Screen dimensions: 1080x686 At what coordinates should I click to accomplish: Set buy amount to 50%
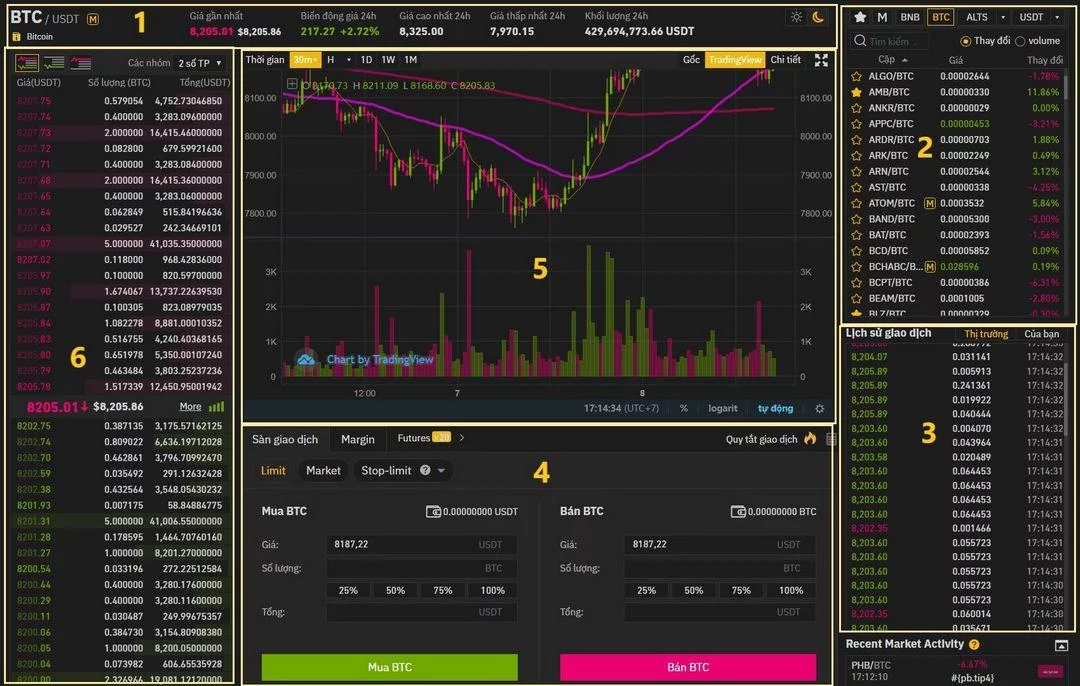[x=395, y=591]
